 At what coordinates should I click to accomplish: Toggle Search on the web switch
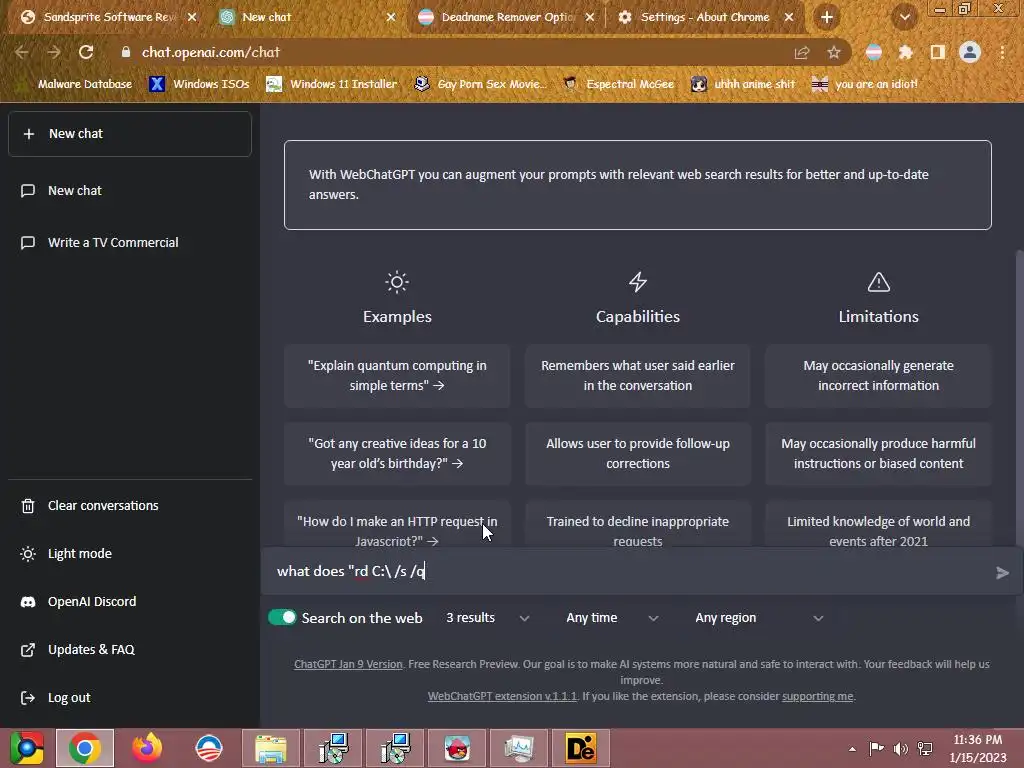point(282,617)
